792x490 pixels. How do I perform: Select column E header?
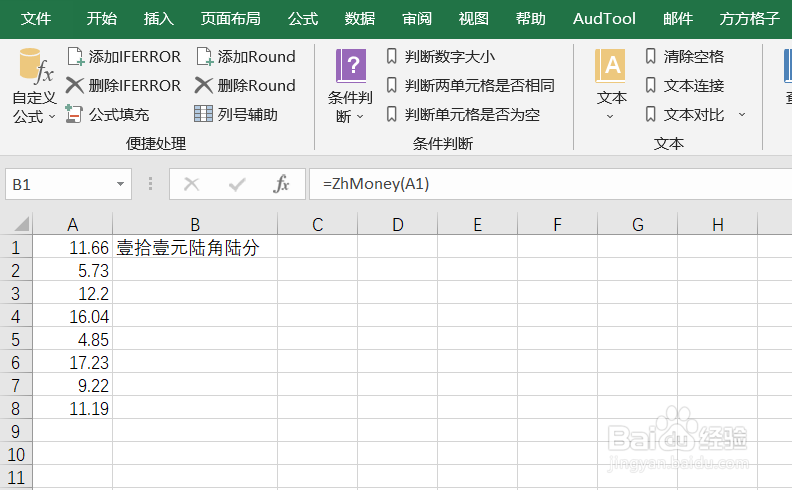[x=477, y=224]
